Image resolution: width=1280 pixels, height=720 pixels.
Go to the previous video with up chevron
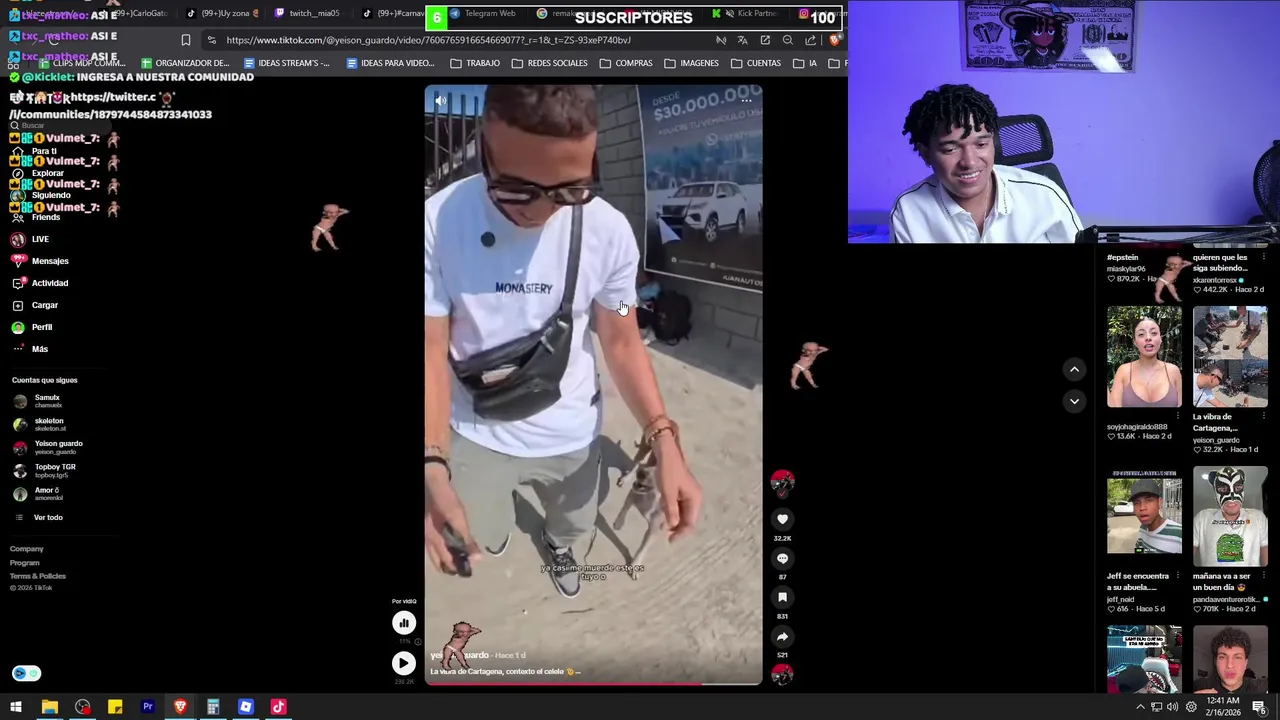coord(1074,369)
